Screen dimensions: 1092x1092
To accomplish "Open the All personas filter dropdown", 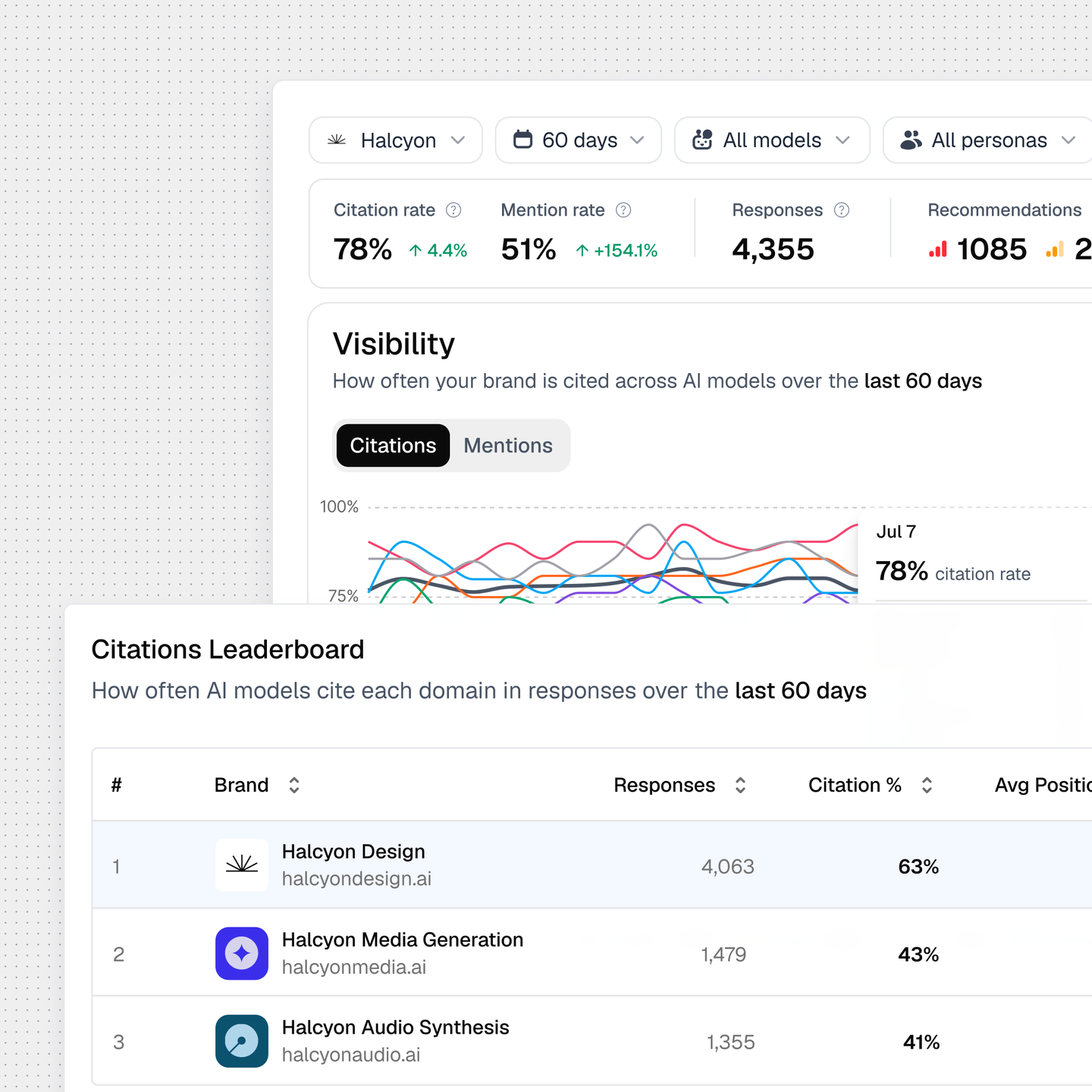I will click(987, 140).
